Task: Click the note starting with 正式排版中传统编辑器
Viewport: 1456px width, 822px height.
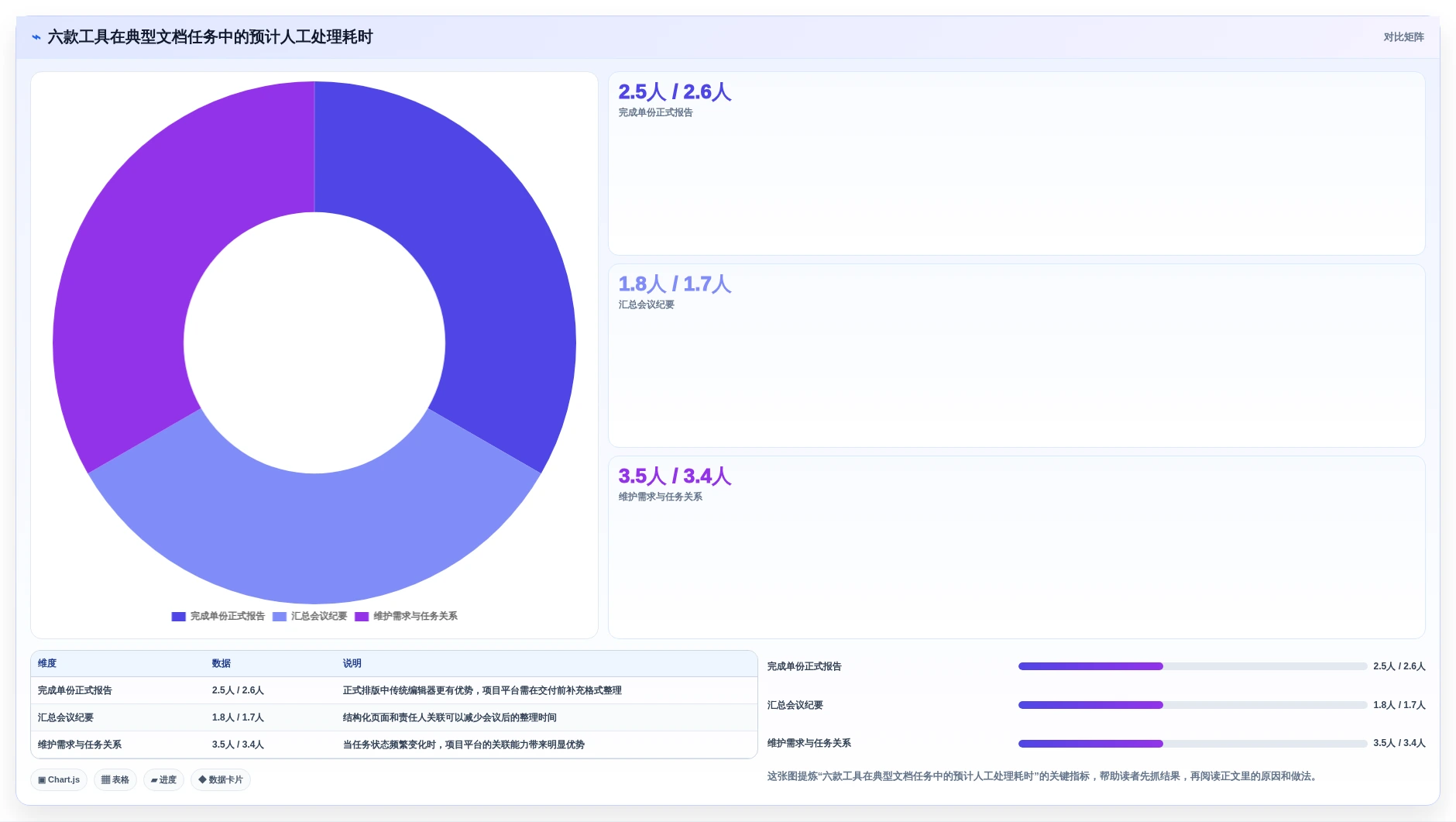Action: 482,690
